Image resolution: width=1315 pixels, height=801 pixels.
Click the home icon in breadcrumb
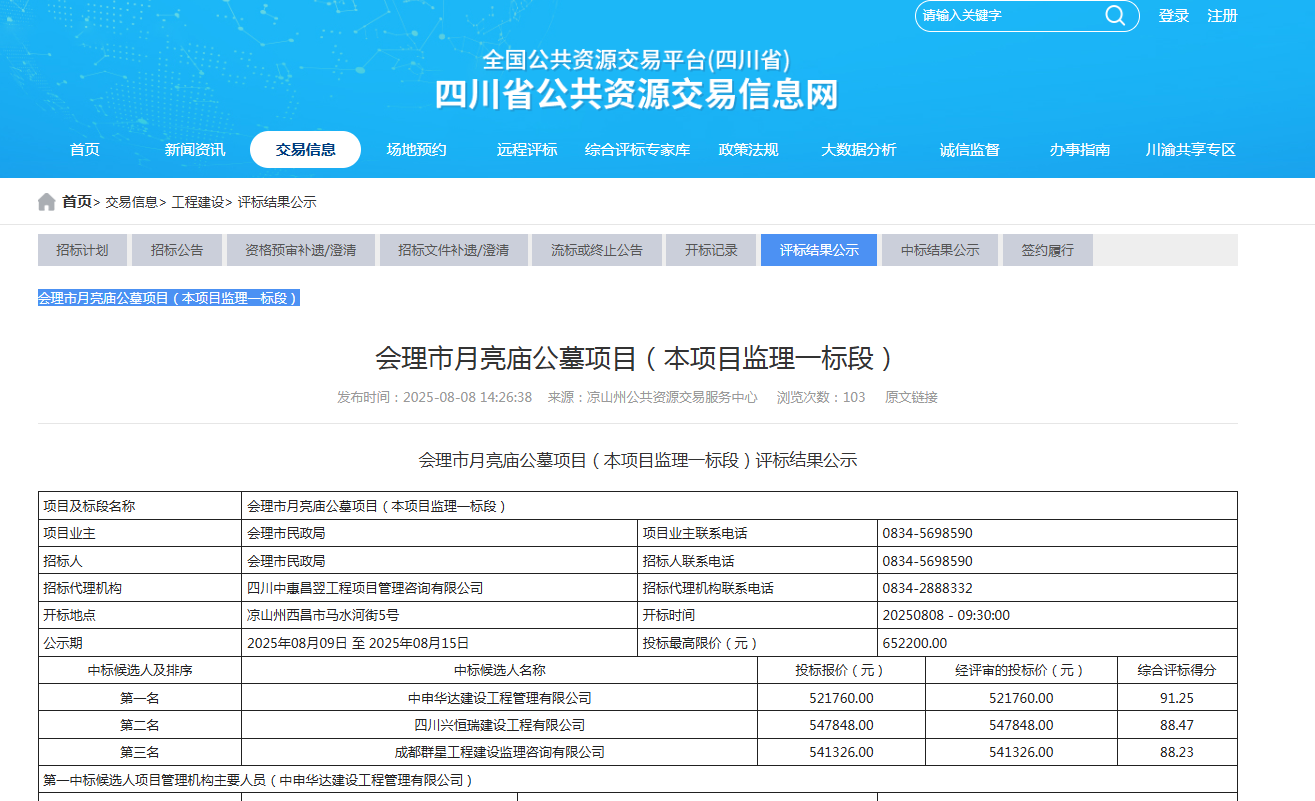(47, 202)
